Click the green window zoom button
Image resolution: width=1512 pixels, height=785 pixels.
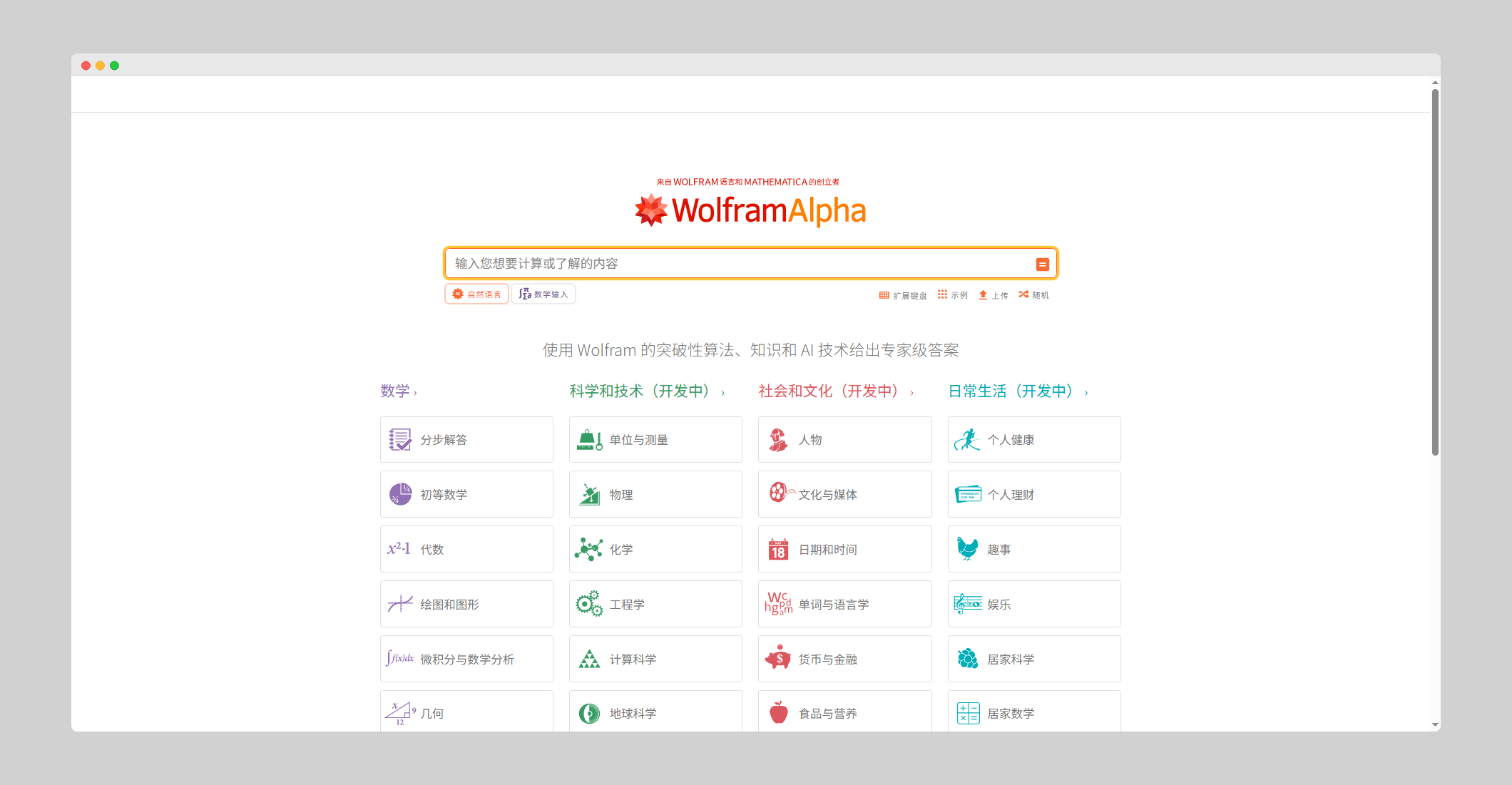point(114,66)
